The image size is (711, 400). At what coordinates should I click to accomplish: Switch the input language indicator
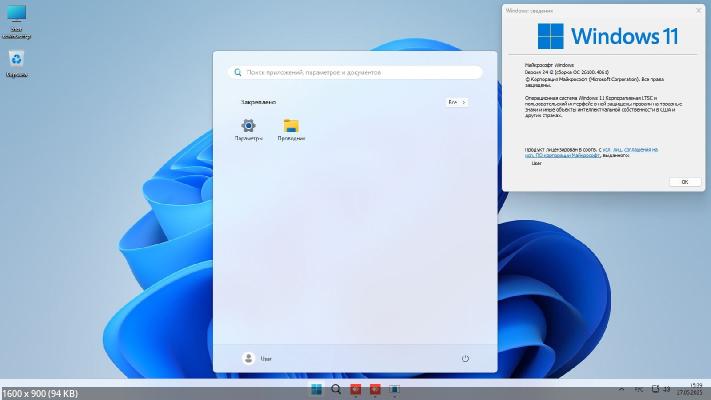tap(640, 389)
